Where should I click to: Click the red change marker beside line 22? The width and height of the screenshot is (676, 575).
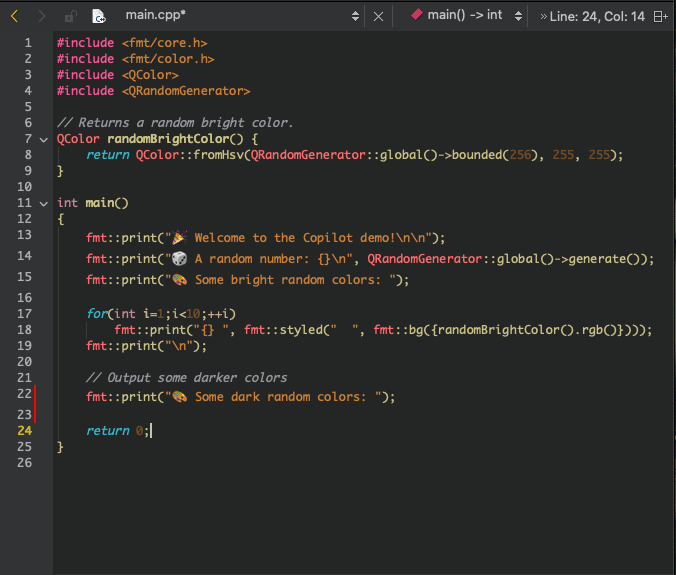point(35,397)
